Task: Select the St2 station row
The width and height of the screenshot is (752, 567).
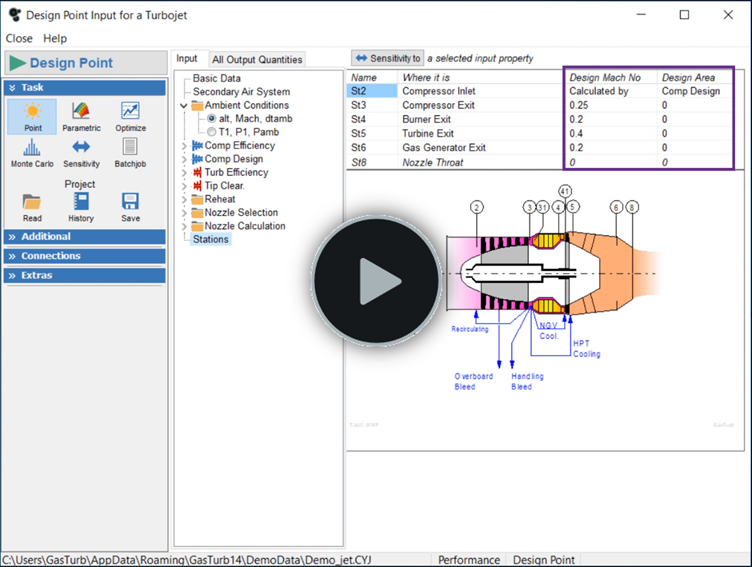Action: 540,91
